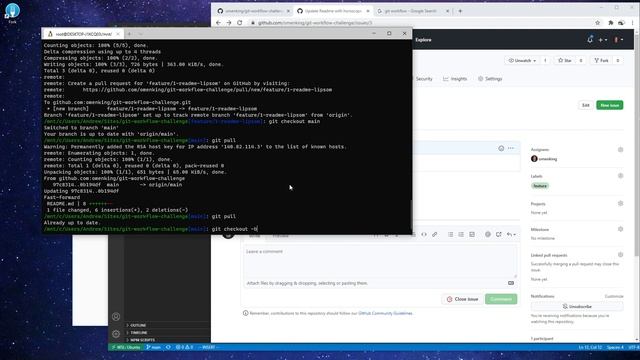The height and width of the screenshot is (360, 640).
Task: Bookmark this page with the star icon
Action: (x=598, y=23)
